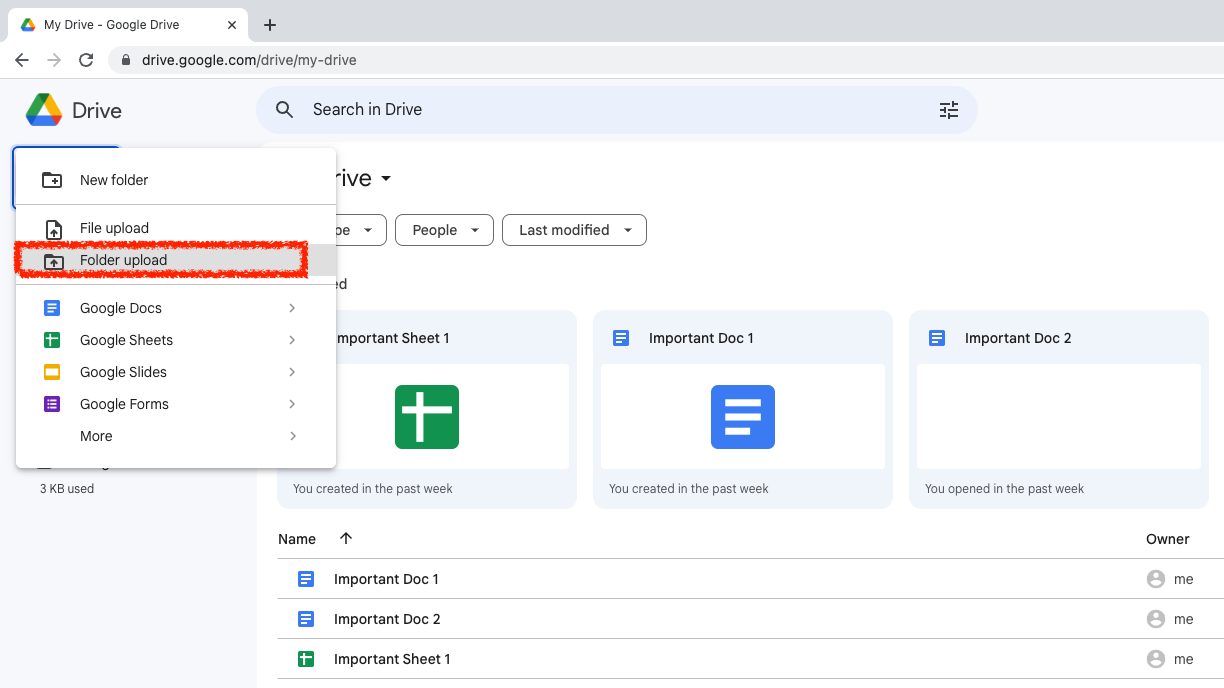Click the Docs icon on Important Doc 1 card
This screenshot has width=1224, height=688.
pos(621,338)
